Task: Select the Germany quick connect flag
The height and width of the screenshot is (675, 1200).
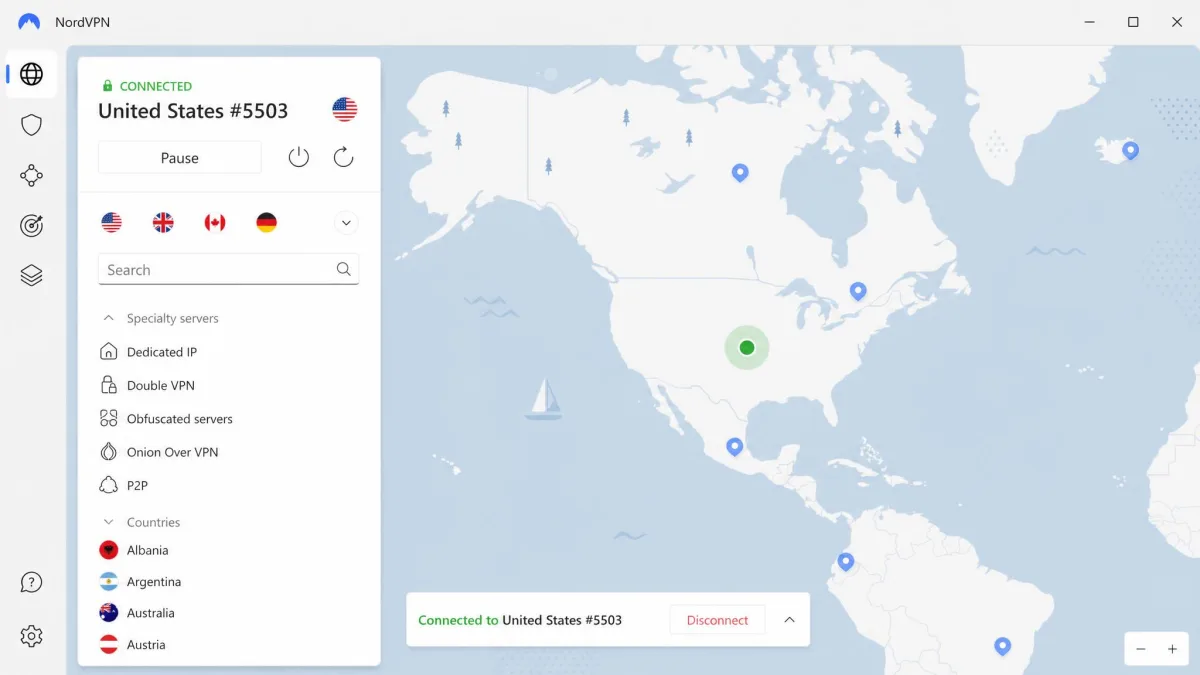Action: 266,223
